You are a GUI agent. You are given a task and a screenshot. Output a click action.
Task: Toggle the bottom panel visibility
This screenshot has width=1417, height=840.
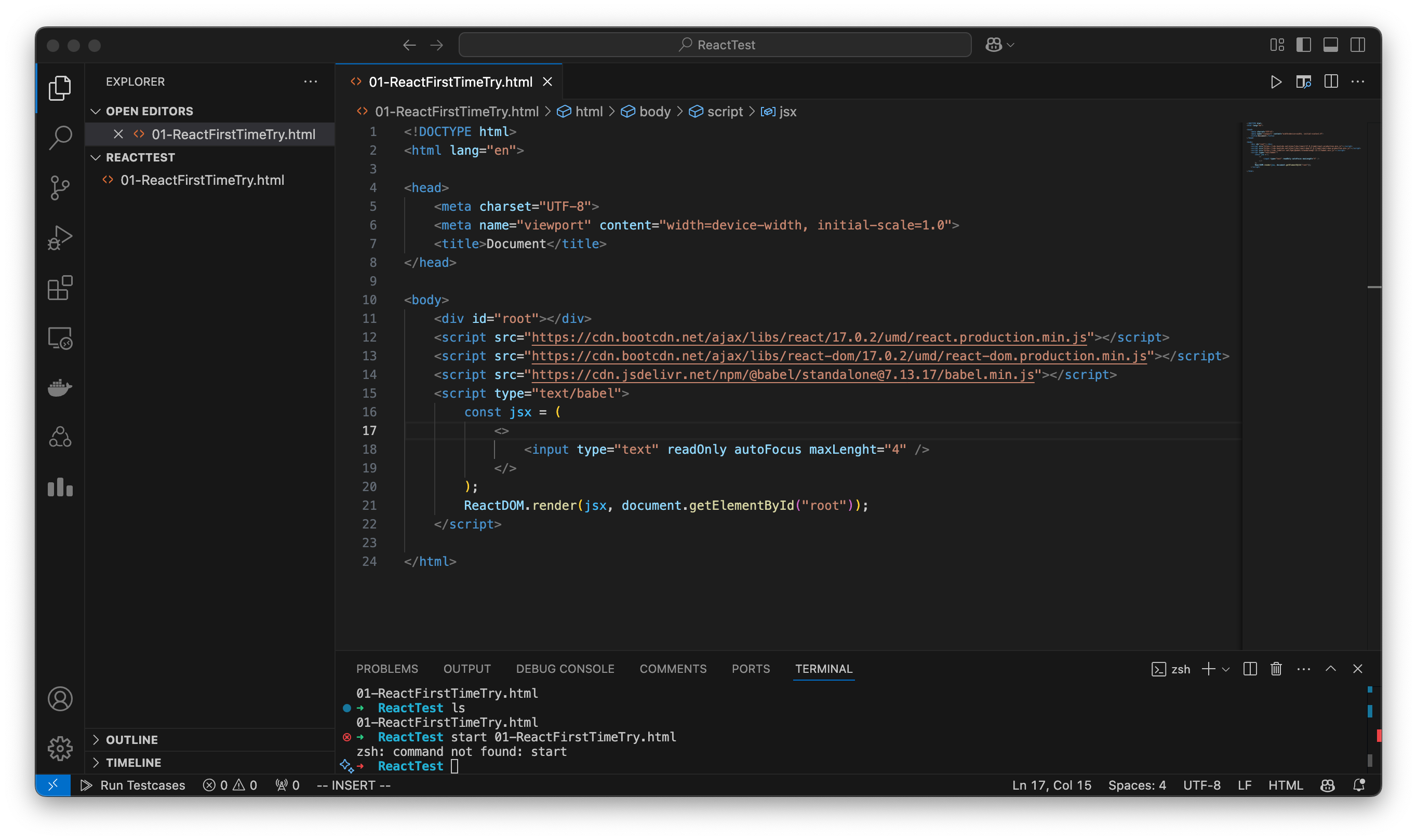(1330, 45)
